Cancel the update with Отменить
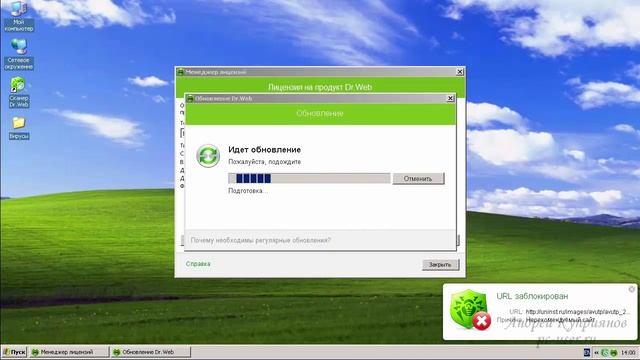This screenshot has width=640, height=360. tap(418, 178)
